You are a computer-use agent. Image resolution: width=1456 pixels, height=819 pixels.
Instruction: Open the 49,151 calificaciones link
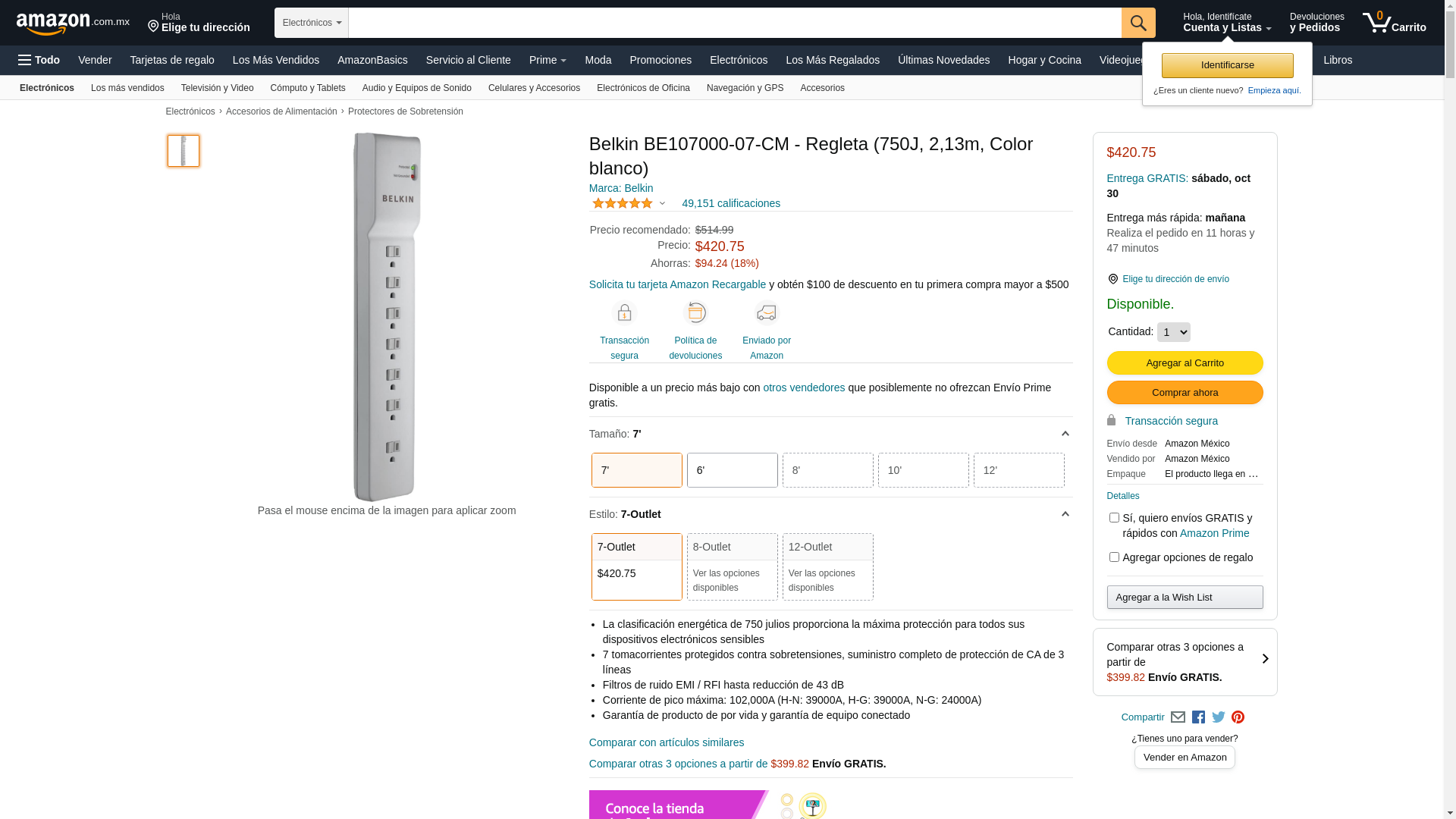pos(730,203)
